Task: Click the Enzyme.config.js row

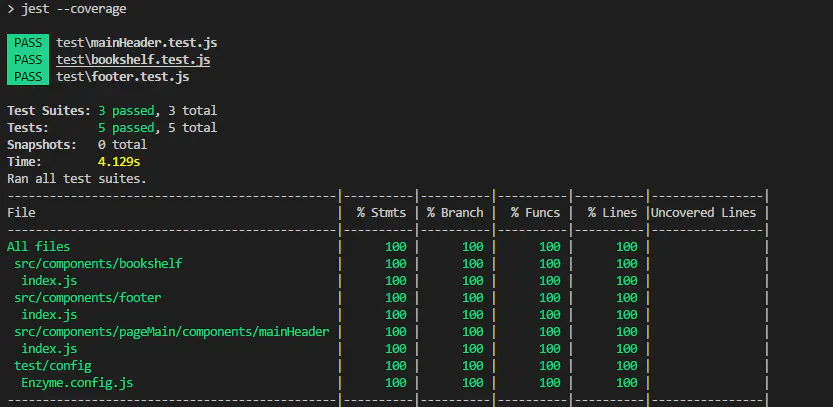Action: coord(77,383)
